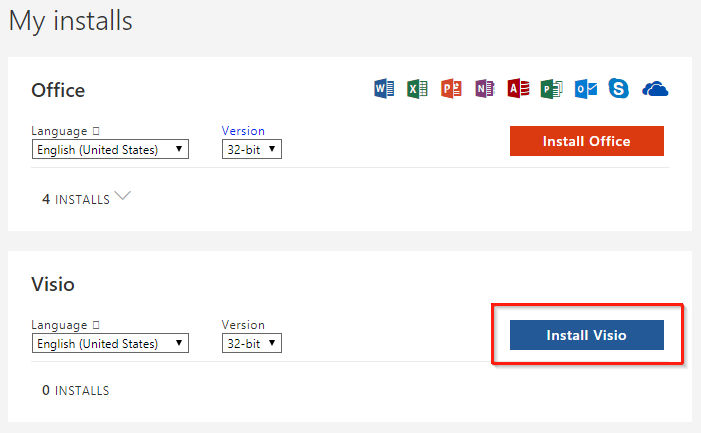Click the 0 INSTALLS text

(x=76, y=391)
